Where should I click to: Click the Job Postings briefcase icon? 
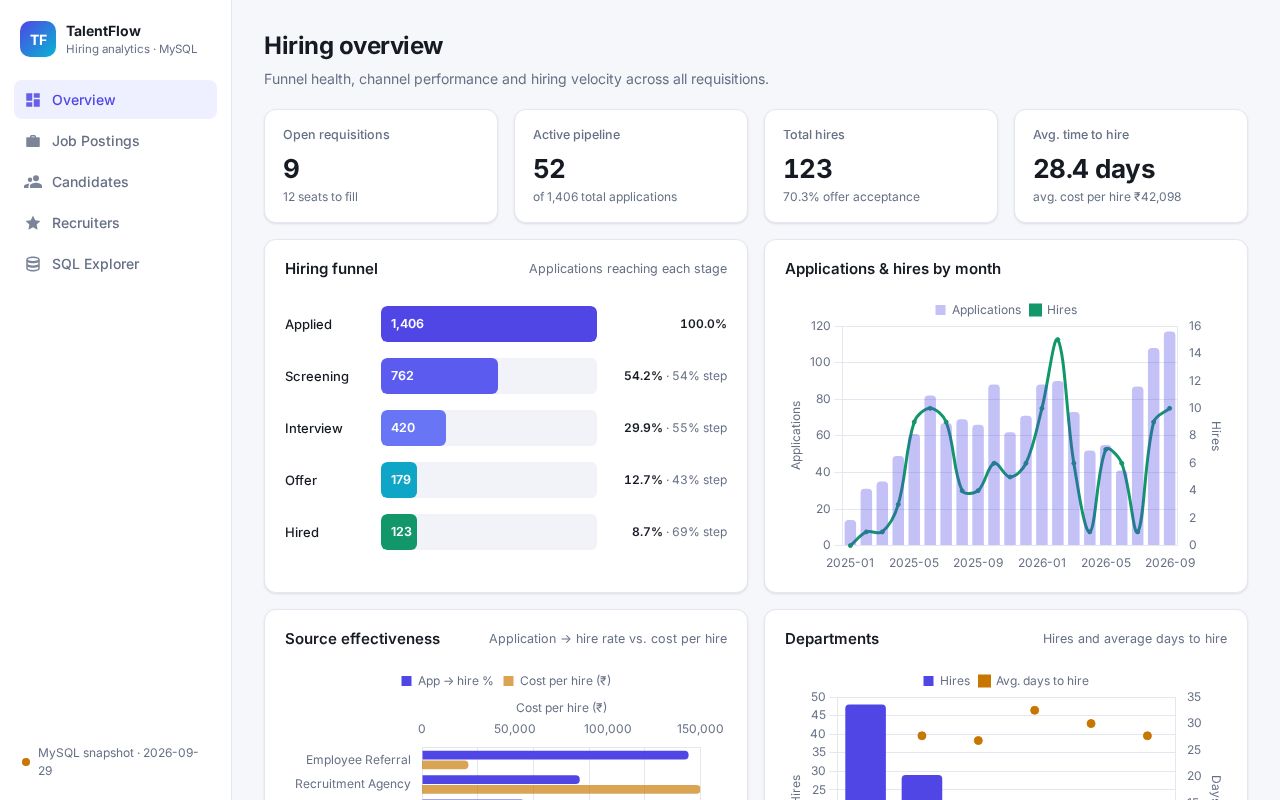tap(33, 141)
